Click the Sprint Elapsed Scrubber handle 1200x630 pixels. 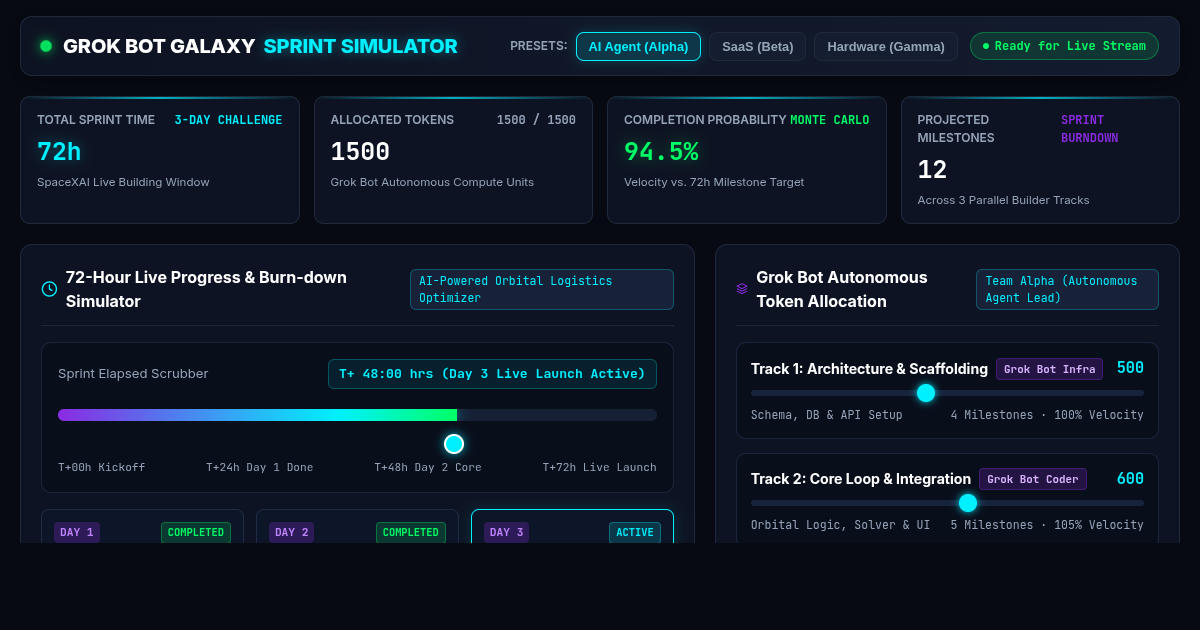pyautogui.click(x=454, y=444)
